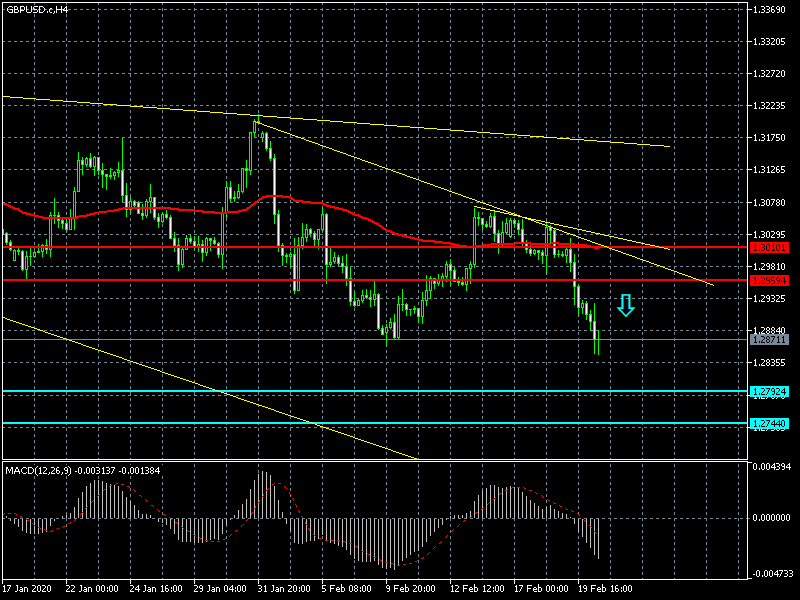Image resolution: width=800 pixels, height=600 pixels.
Task: Click the 1.30780 price scale value
Action: click(769, 203)
